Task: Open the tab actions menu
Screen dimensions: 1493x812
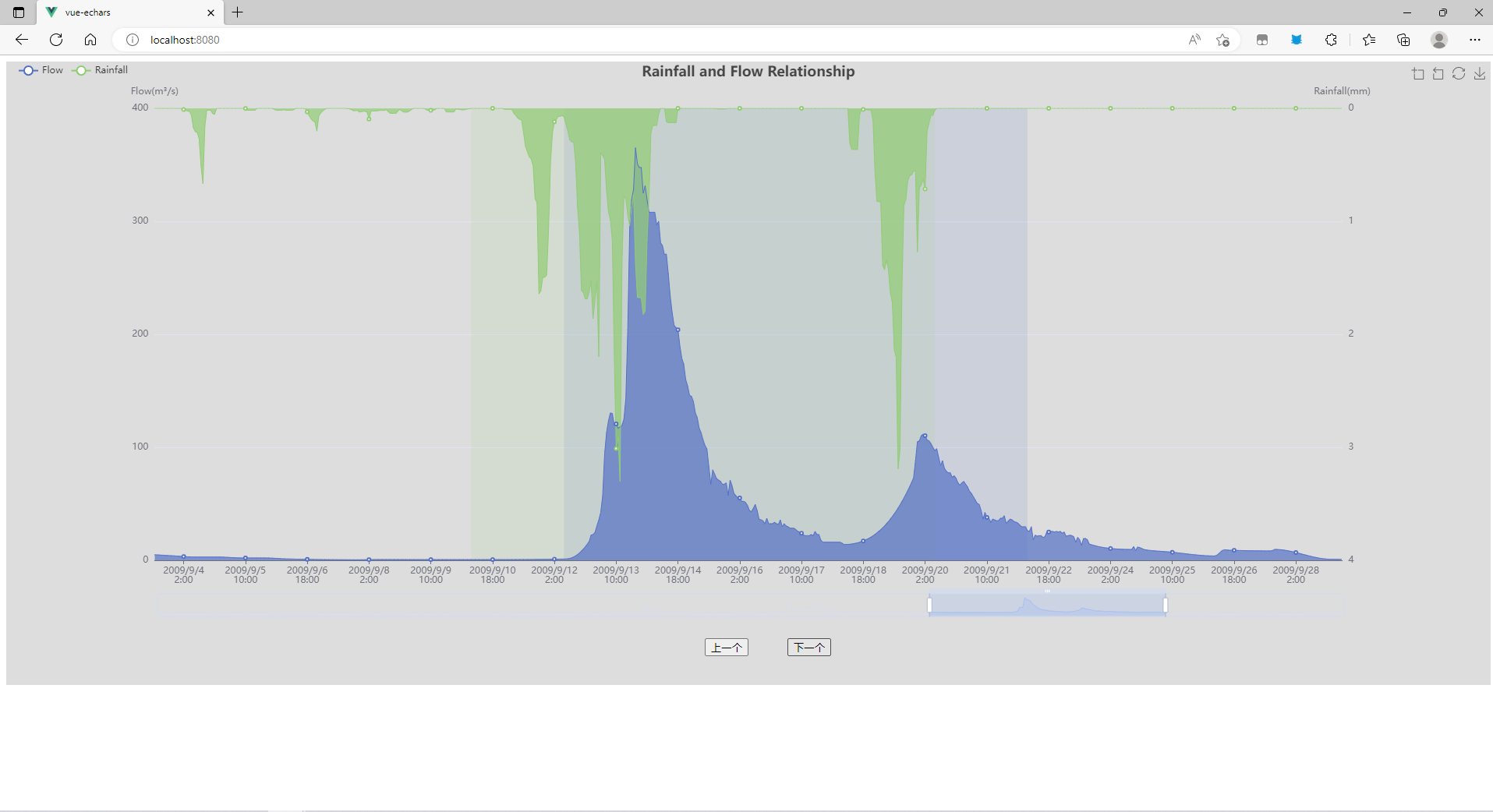Action: pos(19,12)
